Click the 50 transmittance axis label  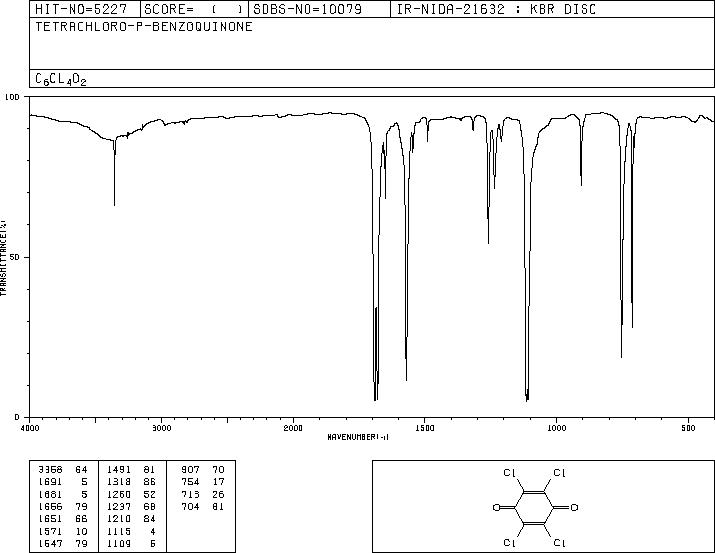click(15, 258)
